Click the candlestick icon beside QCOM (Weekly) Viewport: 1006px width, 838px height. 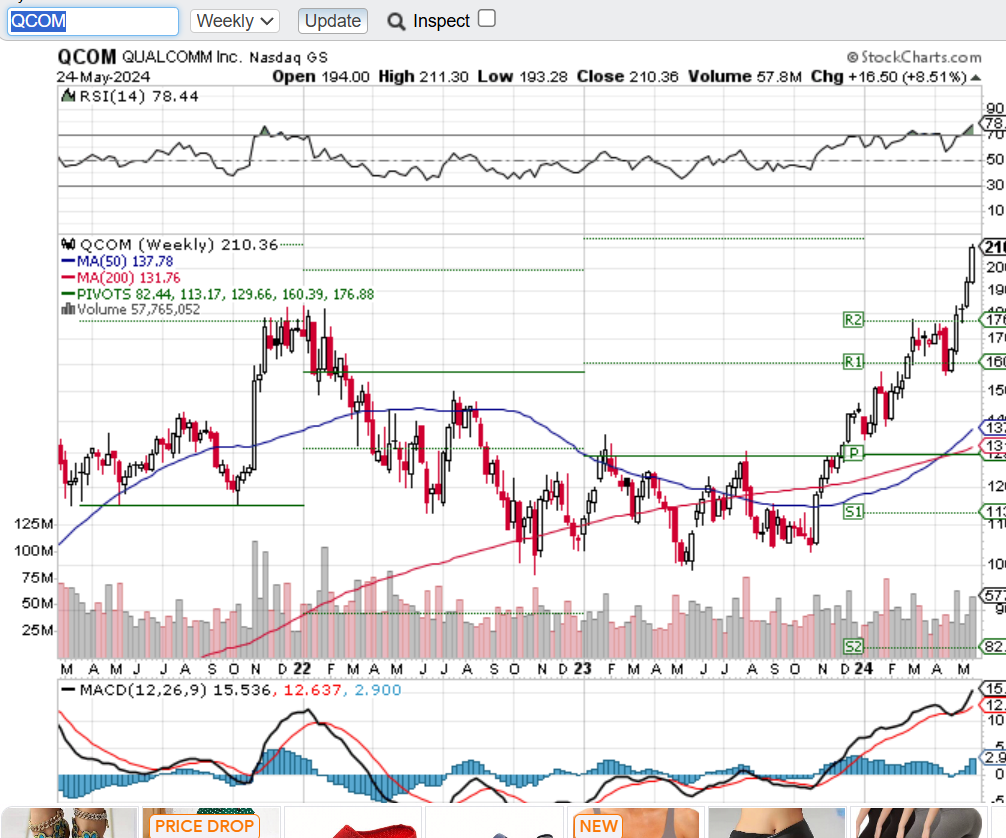(x=67, y=244)
